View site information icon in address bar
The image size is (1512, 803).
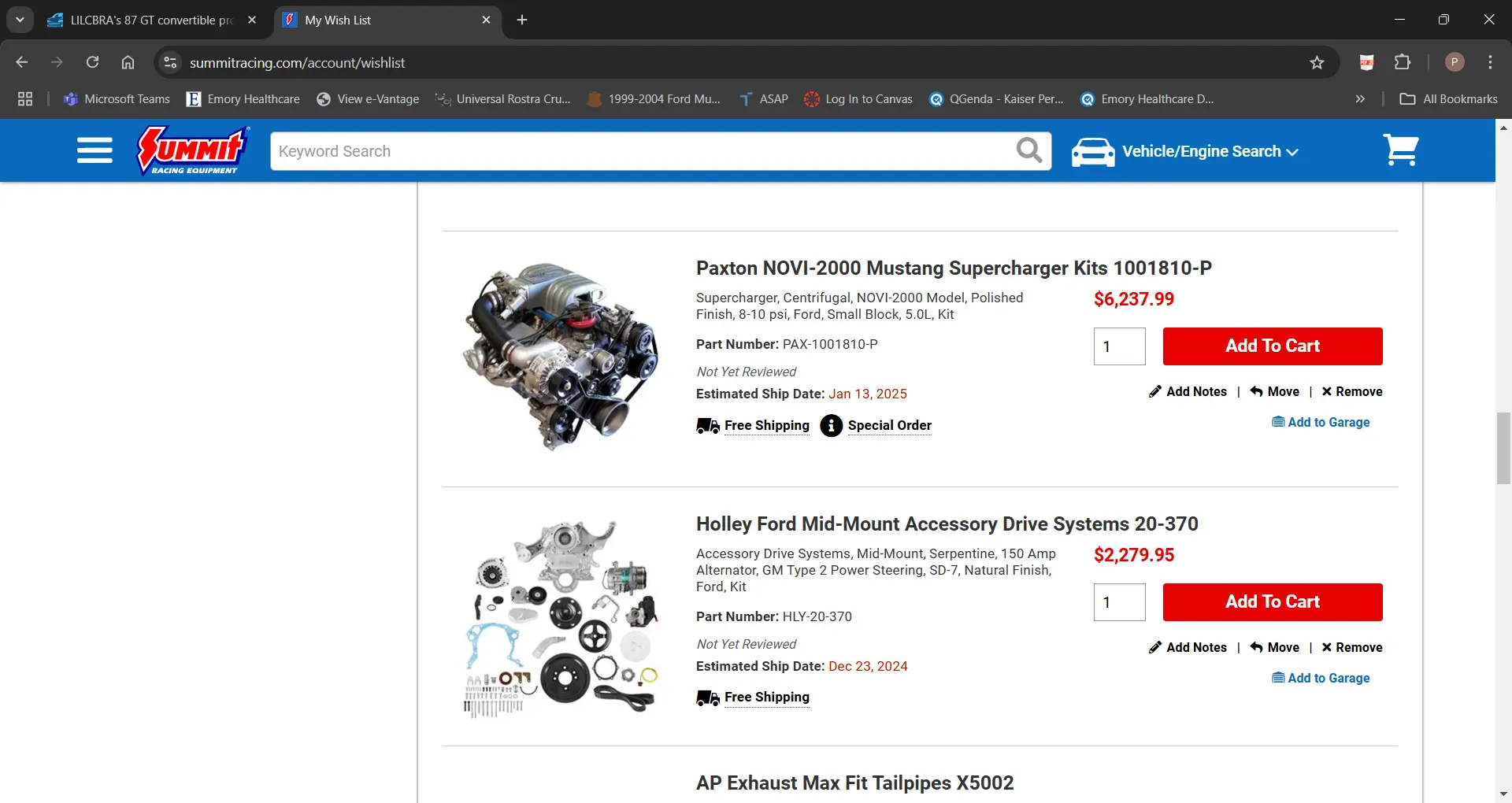[170, 62]
